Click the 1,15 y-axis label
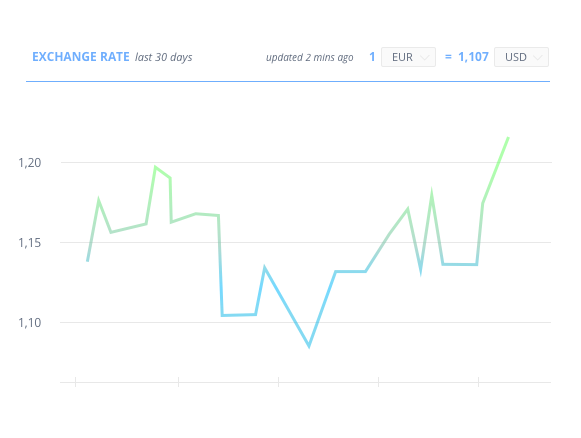581x438 pixels. pyautogui.click(x=30, y=243)
